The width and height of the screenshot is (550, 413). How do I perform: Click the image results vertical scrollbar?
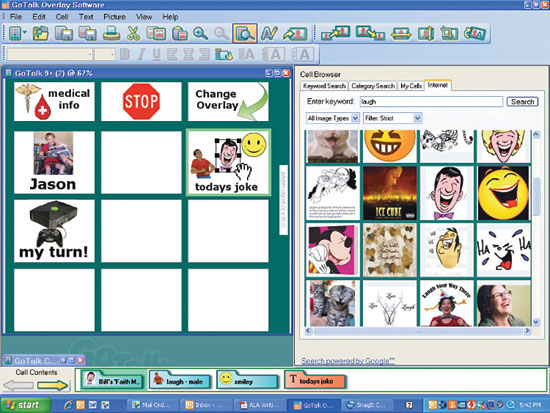pos(536,228)
